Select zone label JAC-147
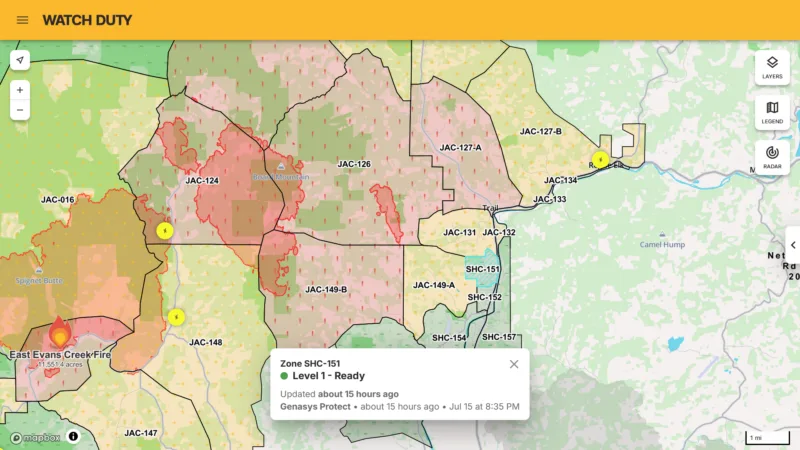Screen dimensions: 800x450 point(141,433)
